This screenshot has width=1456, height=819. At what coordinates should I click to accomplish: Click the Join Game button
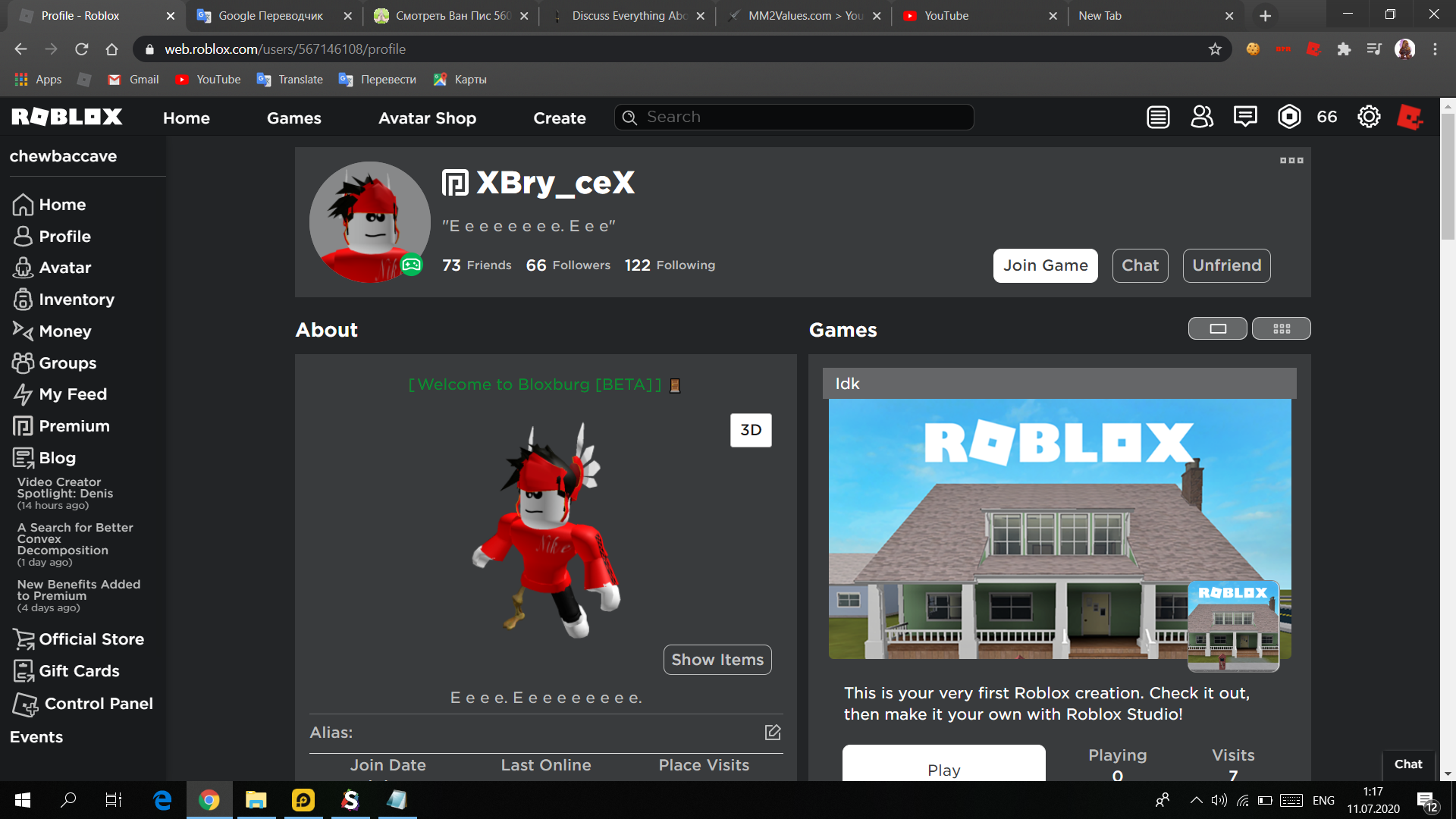point(1045,265)
